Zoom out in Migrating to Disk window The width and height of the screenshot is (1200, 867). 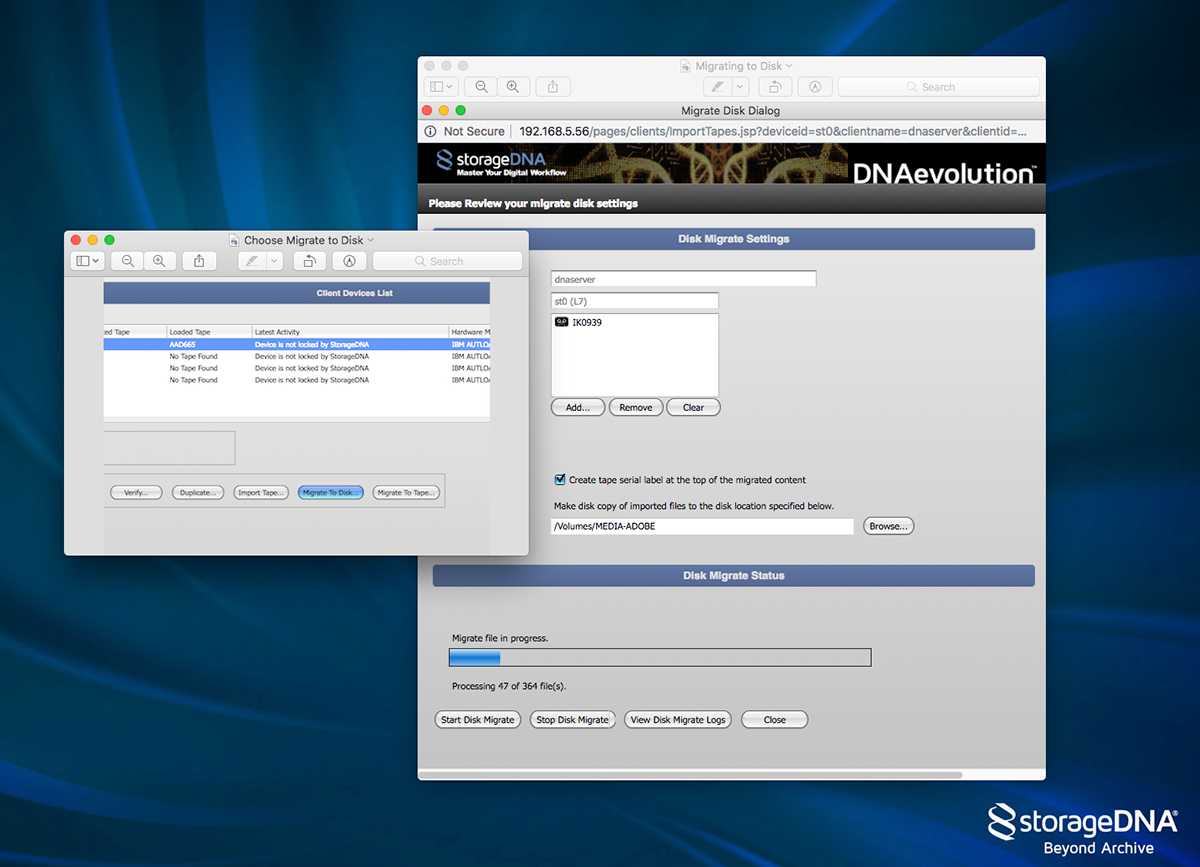click(481, 87)
